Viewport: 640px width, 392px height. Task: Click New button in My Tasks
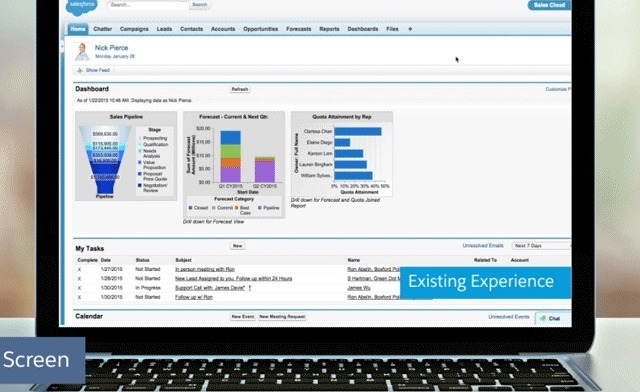tap(238, 246)
